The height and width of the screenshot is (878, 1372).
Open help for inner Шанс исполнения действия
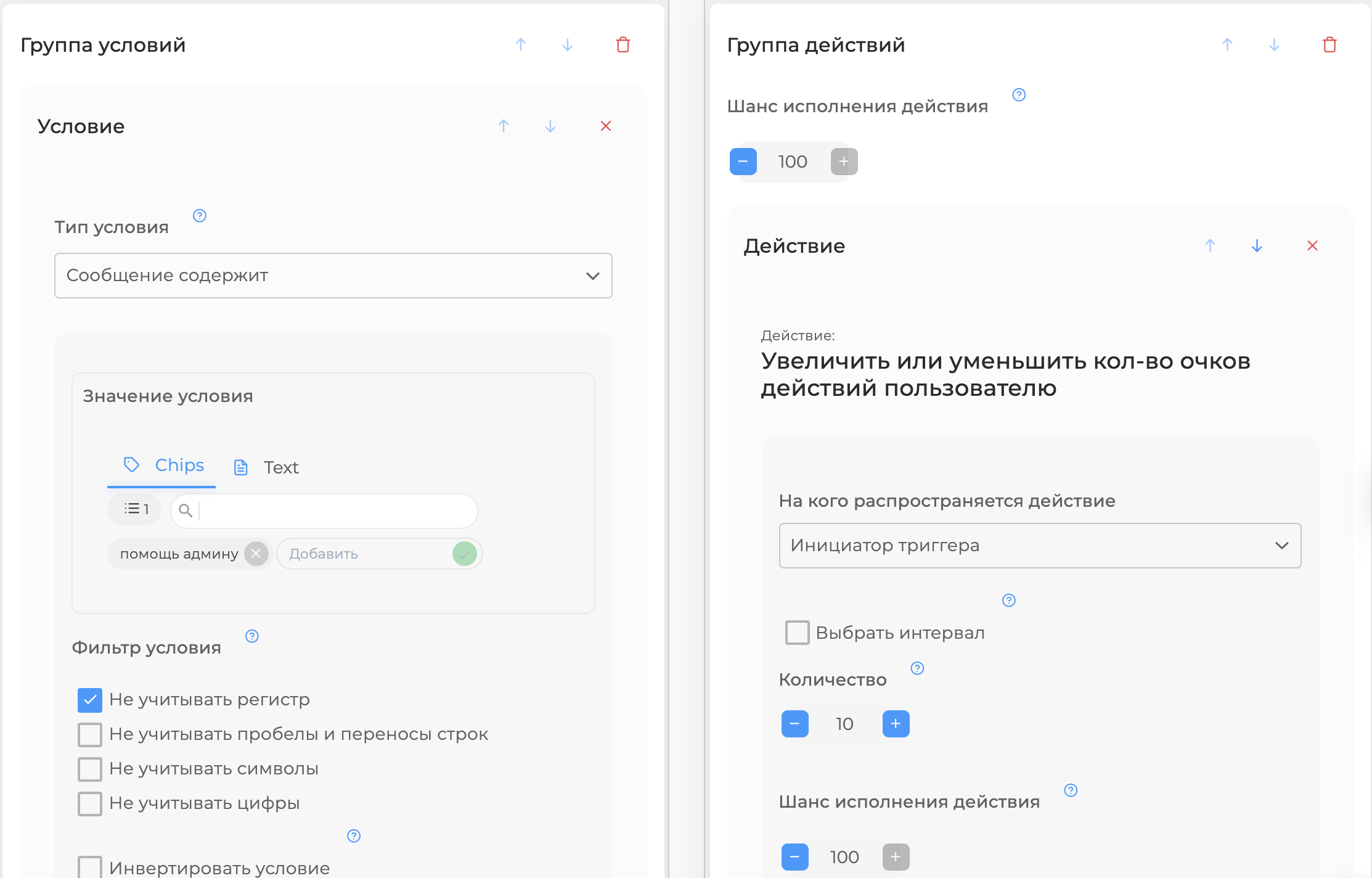[x=1071, y=790]
